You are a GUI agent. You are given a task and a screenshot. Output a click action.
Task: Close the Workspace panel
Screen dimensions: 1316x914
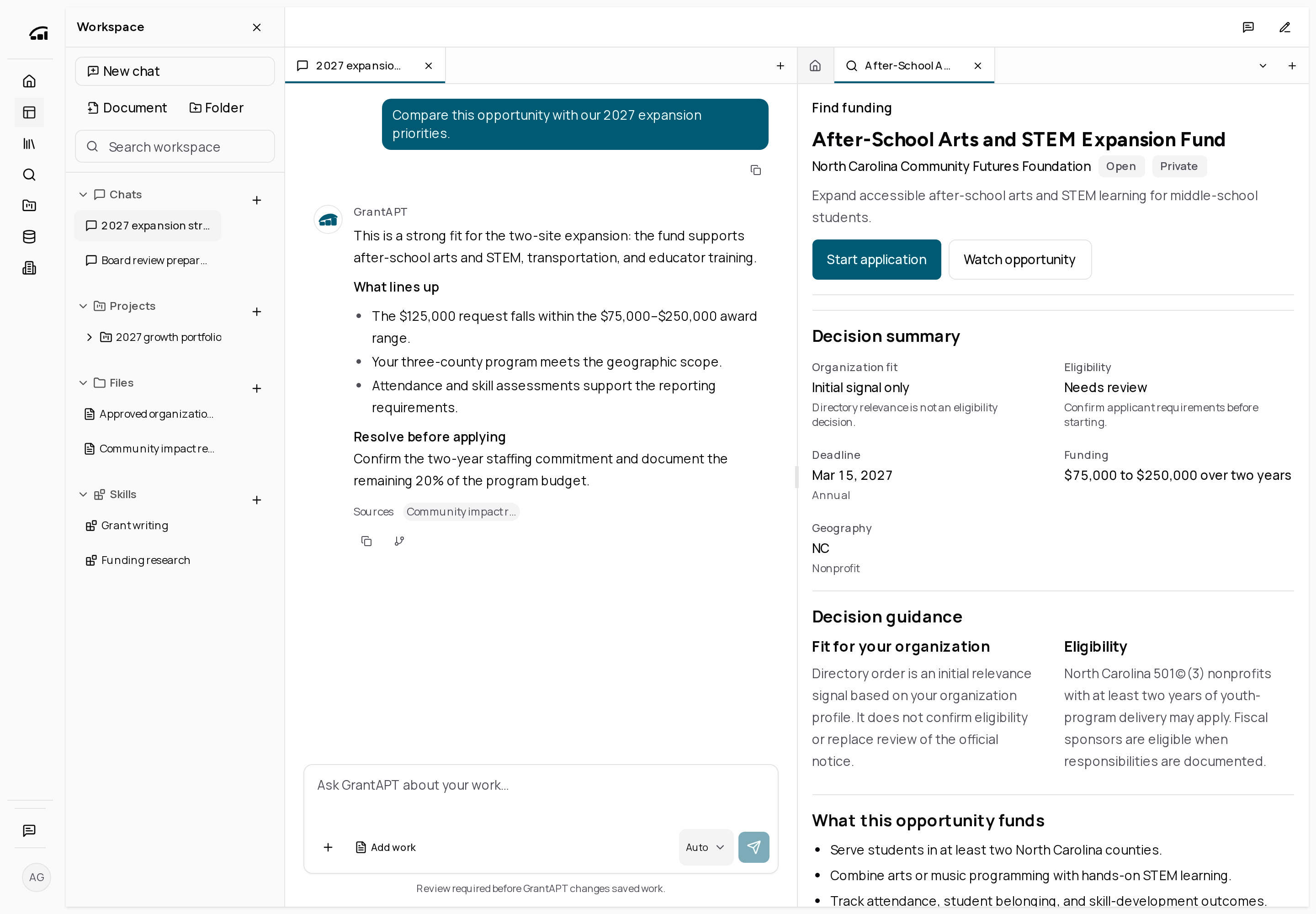click(256, 27)
